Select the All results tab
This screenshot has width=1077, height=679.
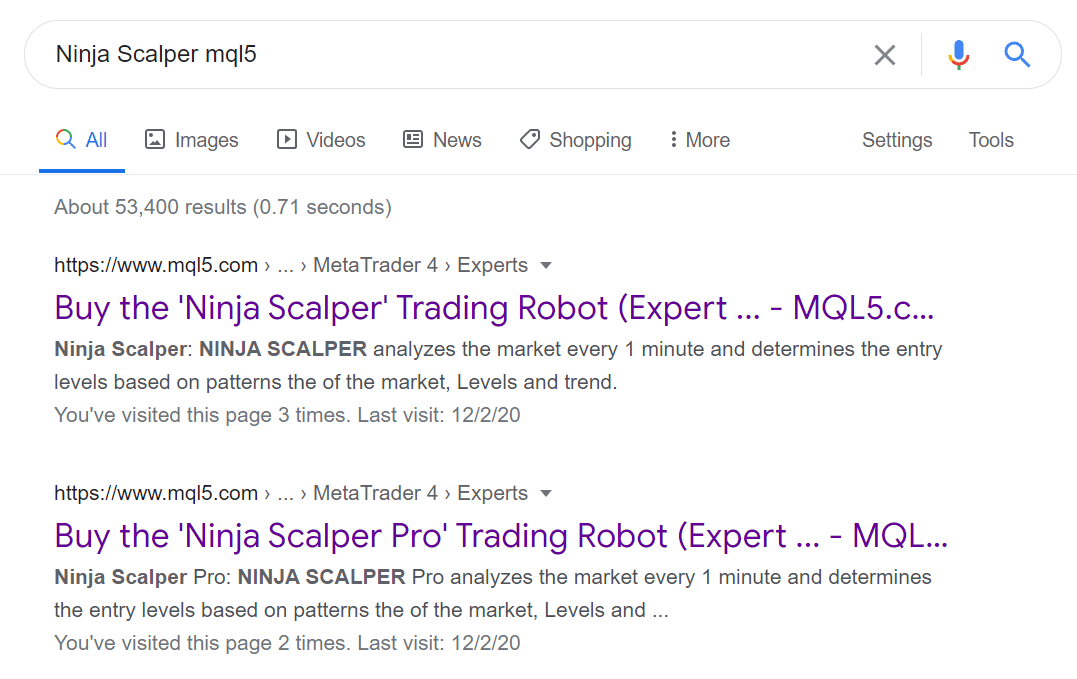click(82, 140)
